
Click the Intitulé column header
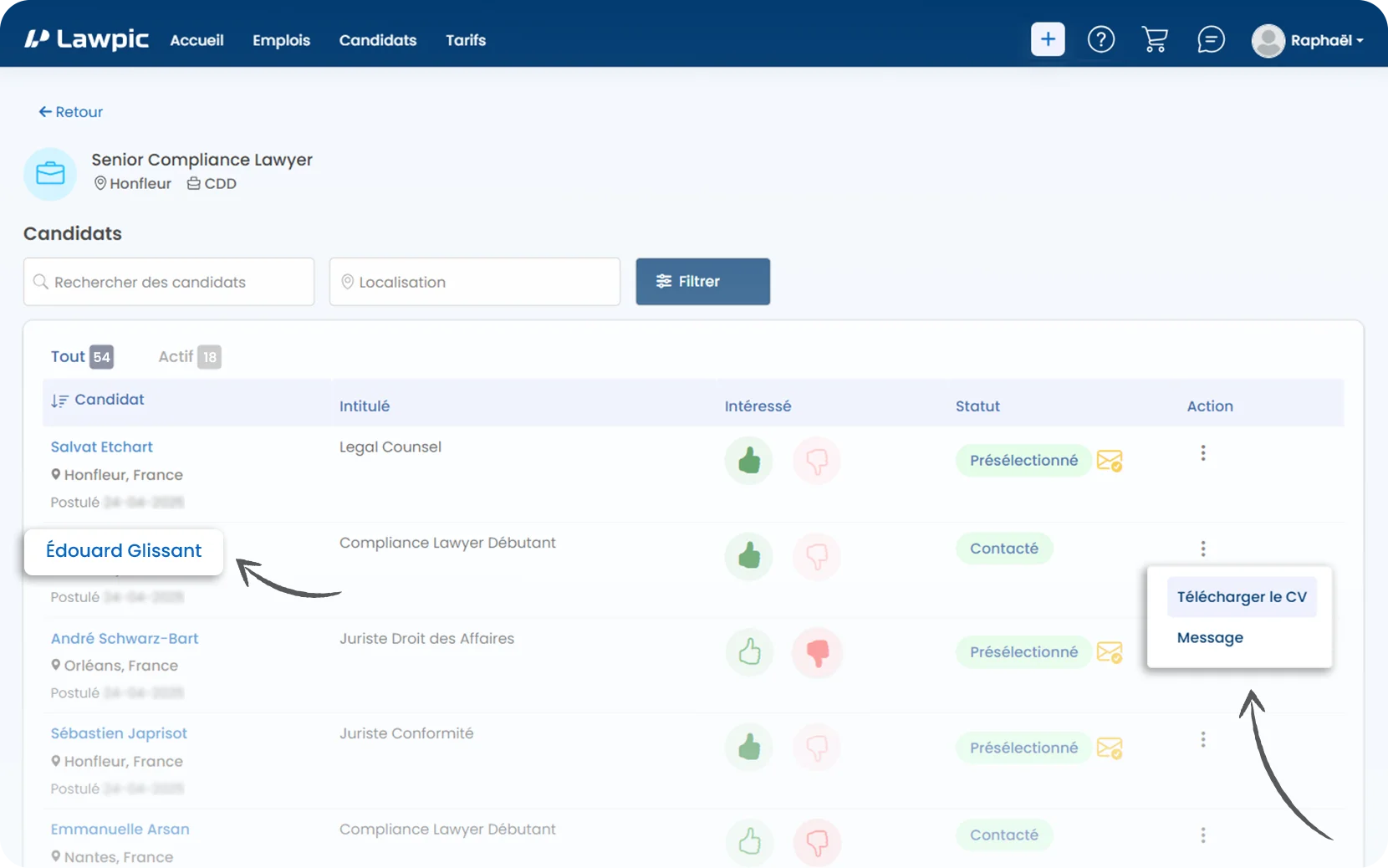tap(365, 406)
